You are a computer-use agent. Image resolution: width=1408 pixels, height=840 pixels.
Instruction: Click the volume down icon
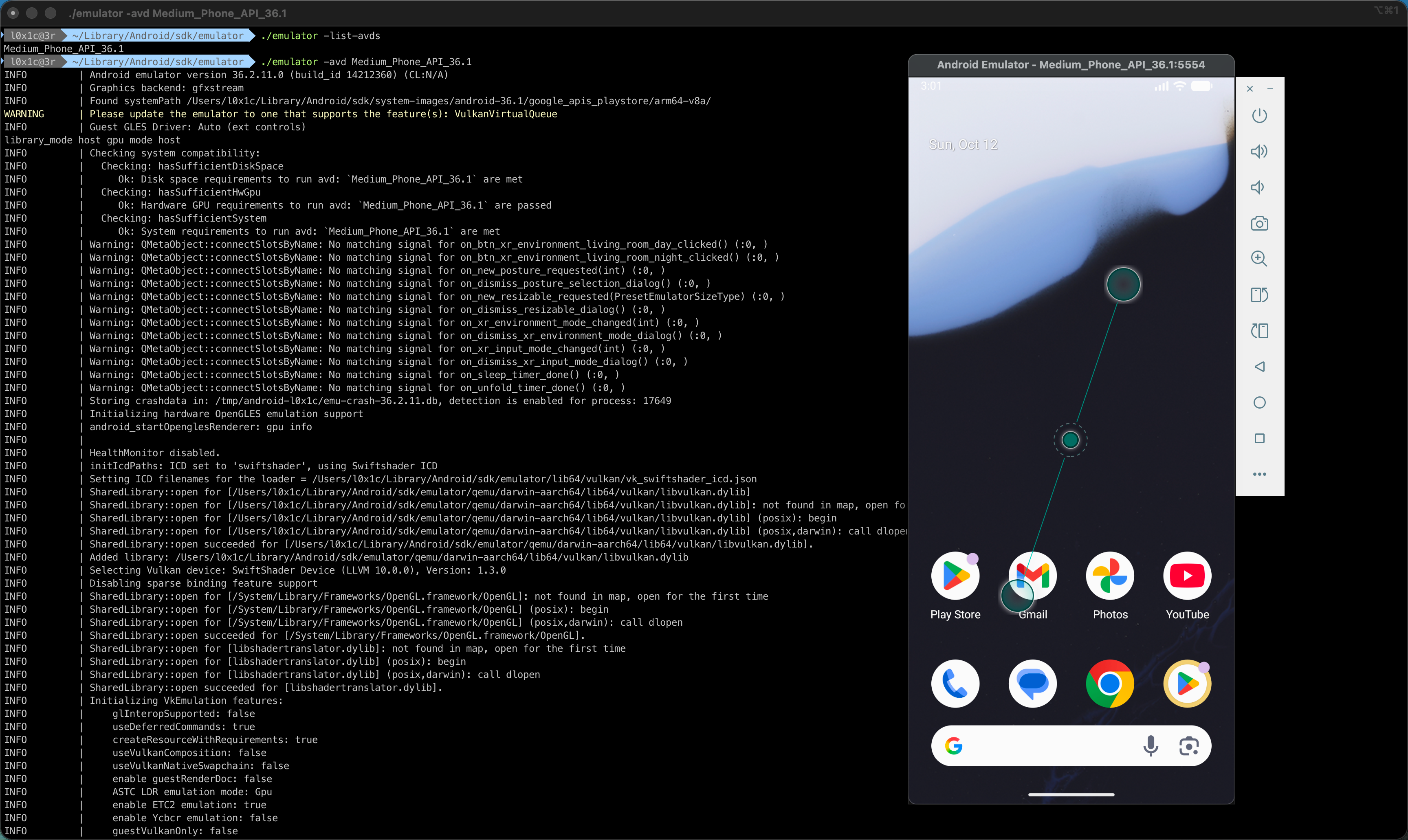point(1258,187)
